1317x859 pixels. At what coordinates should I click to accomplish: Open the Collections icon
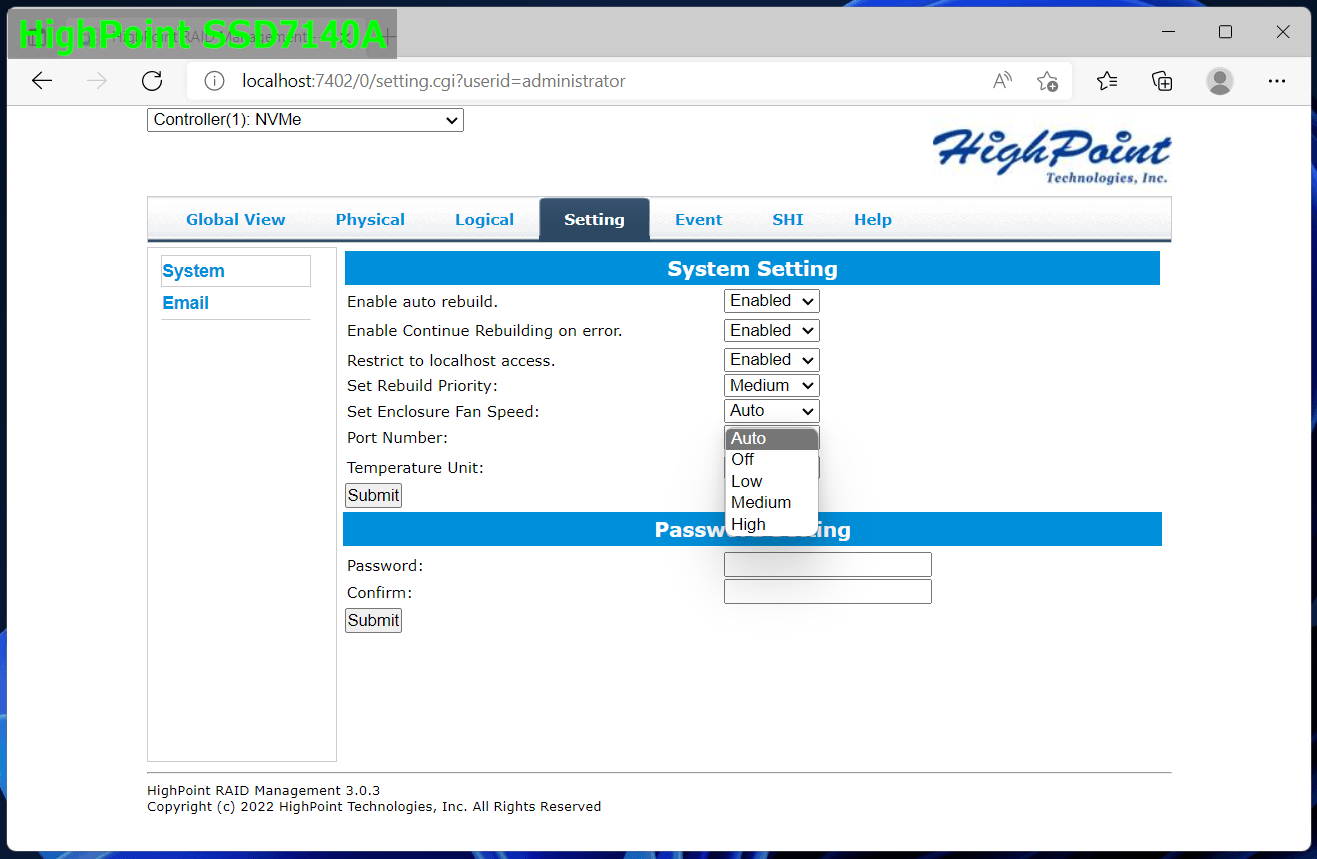tap(1162, 81)
